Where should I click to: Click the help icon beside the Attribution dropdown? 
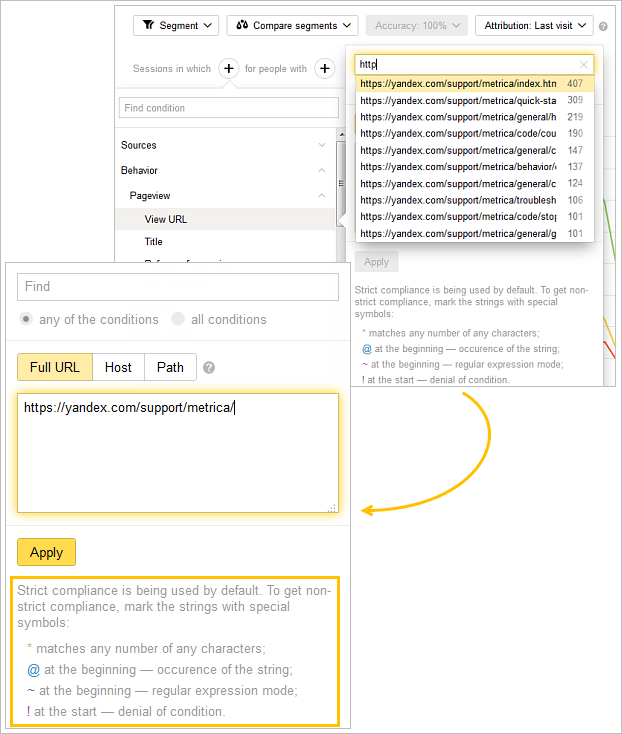603,27
